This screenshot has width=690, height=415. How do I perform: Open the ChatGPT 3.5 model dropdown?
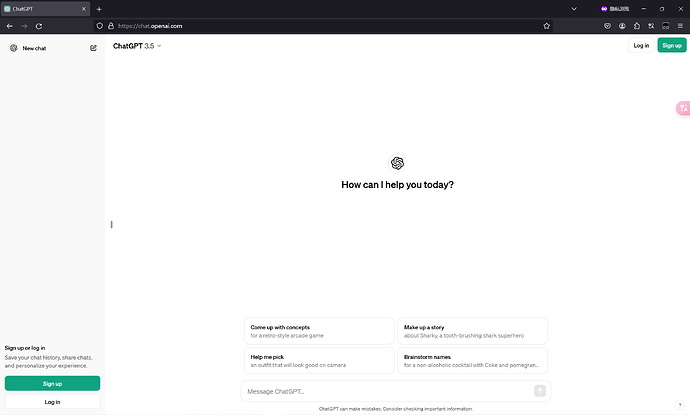coord(137,46)
